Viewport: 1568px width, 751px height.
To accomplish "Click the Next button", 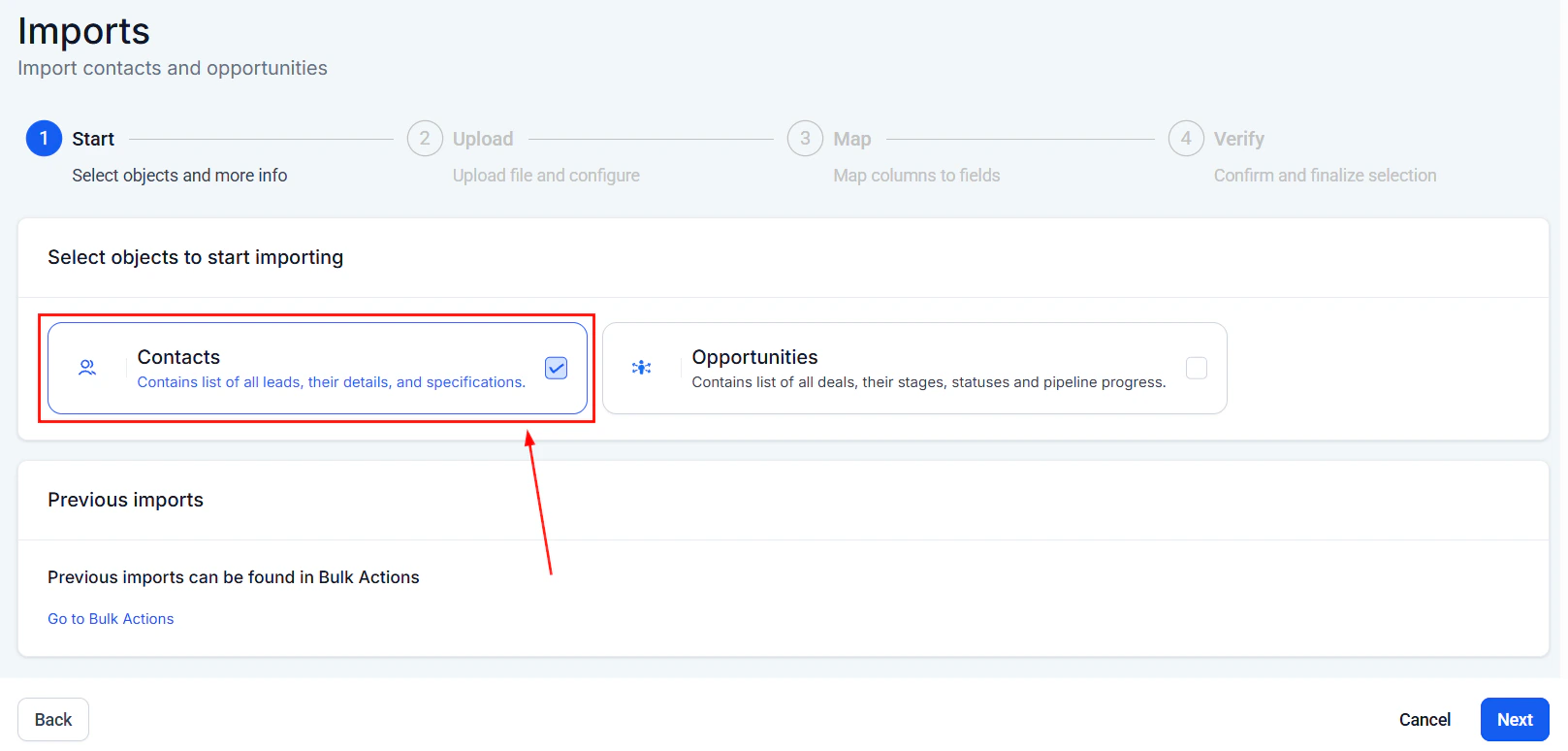I will click(1515, 720).
